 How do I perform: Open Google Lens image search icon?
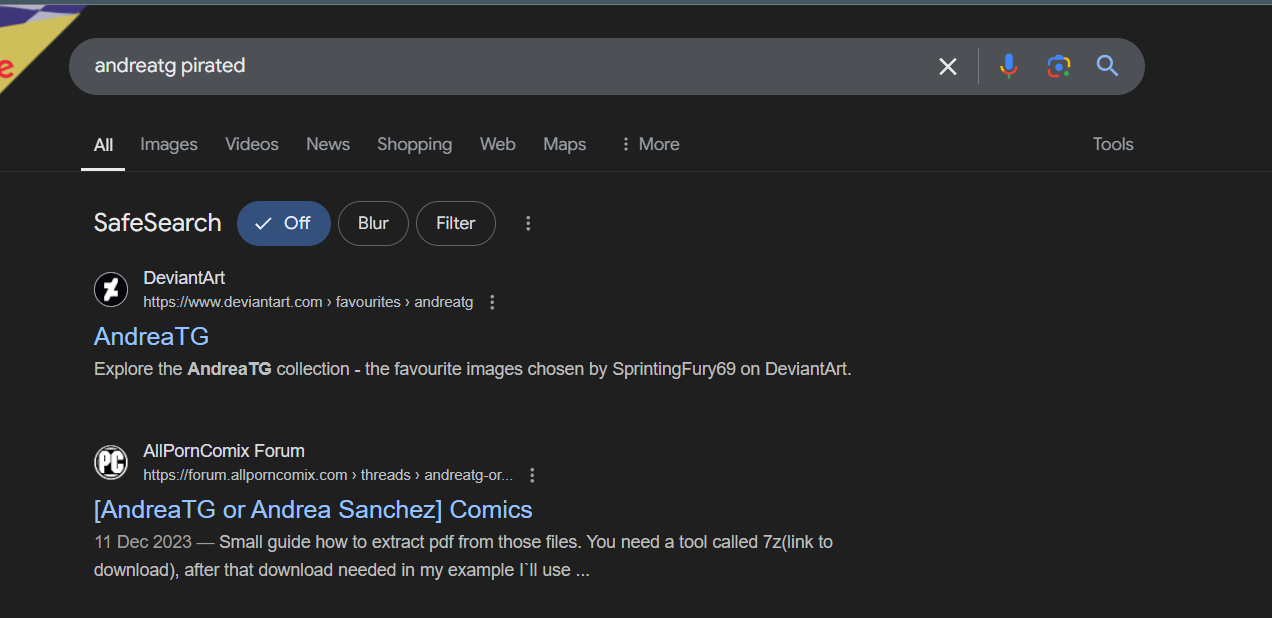(1058, 67)
